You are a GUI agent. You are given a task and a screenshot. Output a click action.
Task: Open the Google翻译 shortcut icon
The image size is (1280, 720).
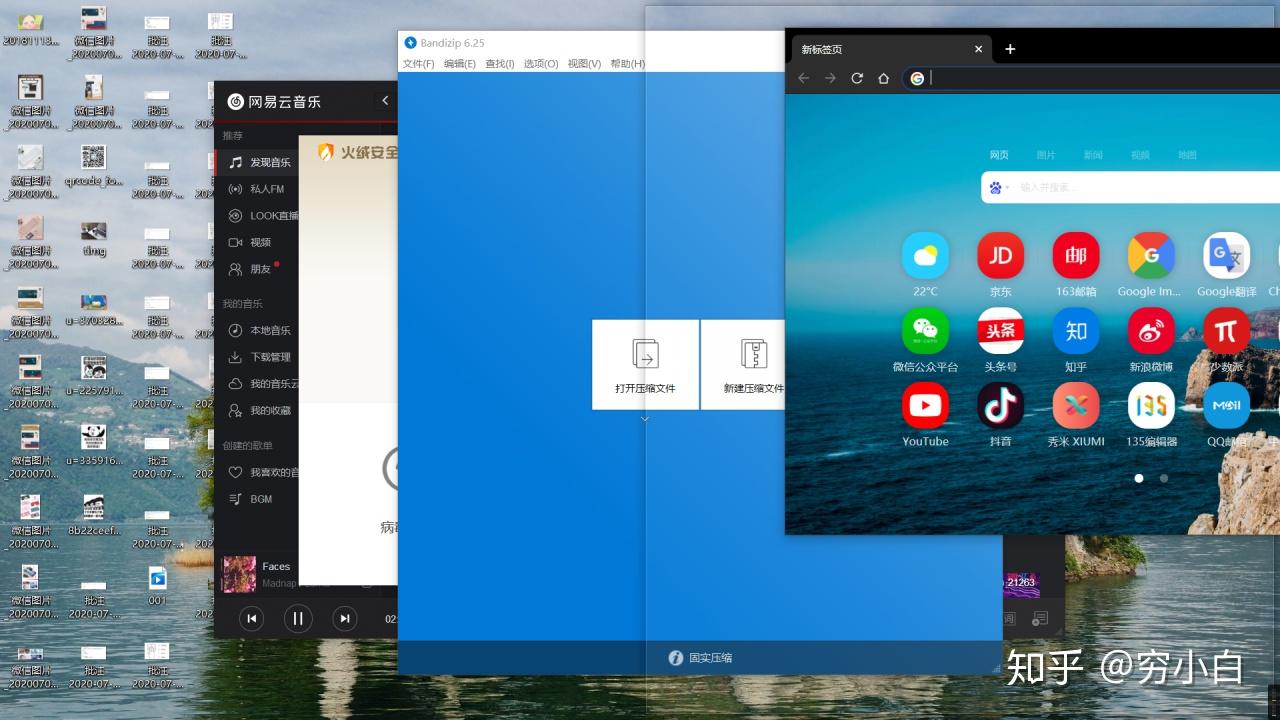pos(1226,256)
